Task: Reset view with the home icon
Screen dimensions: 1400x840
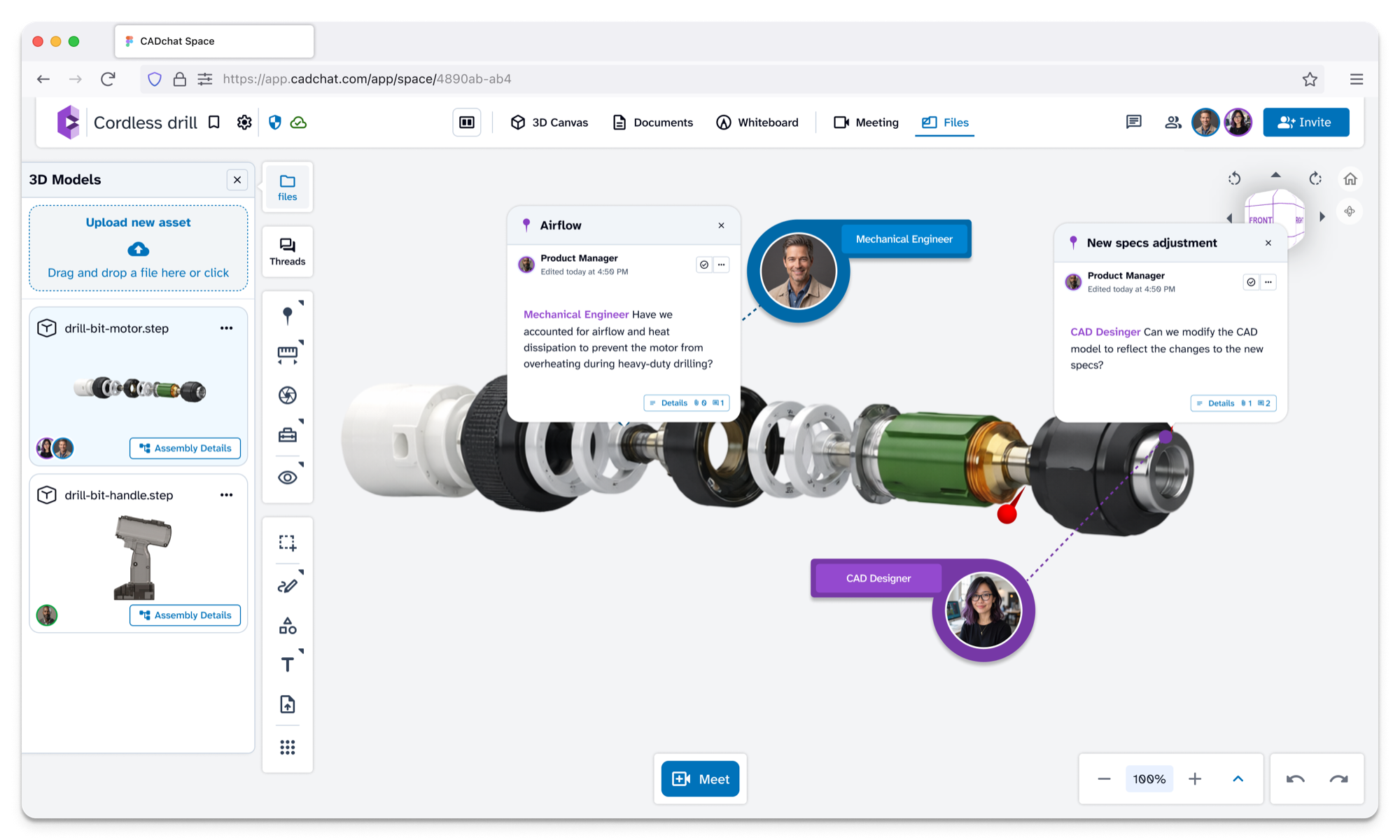Action: click(x=1350, y=179)
